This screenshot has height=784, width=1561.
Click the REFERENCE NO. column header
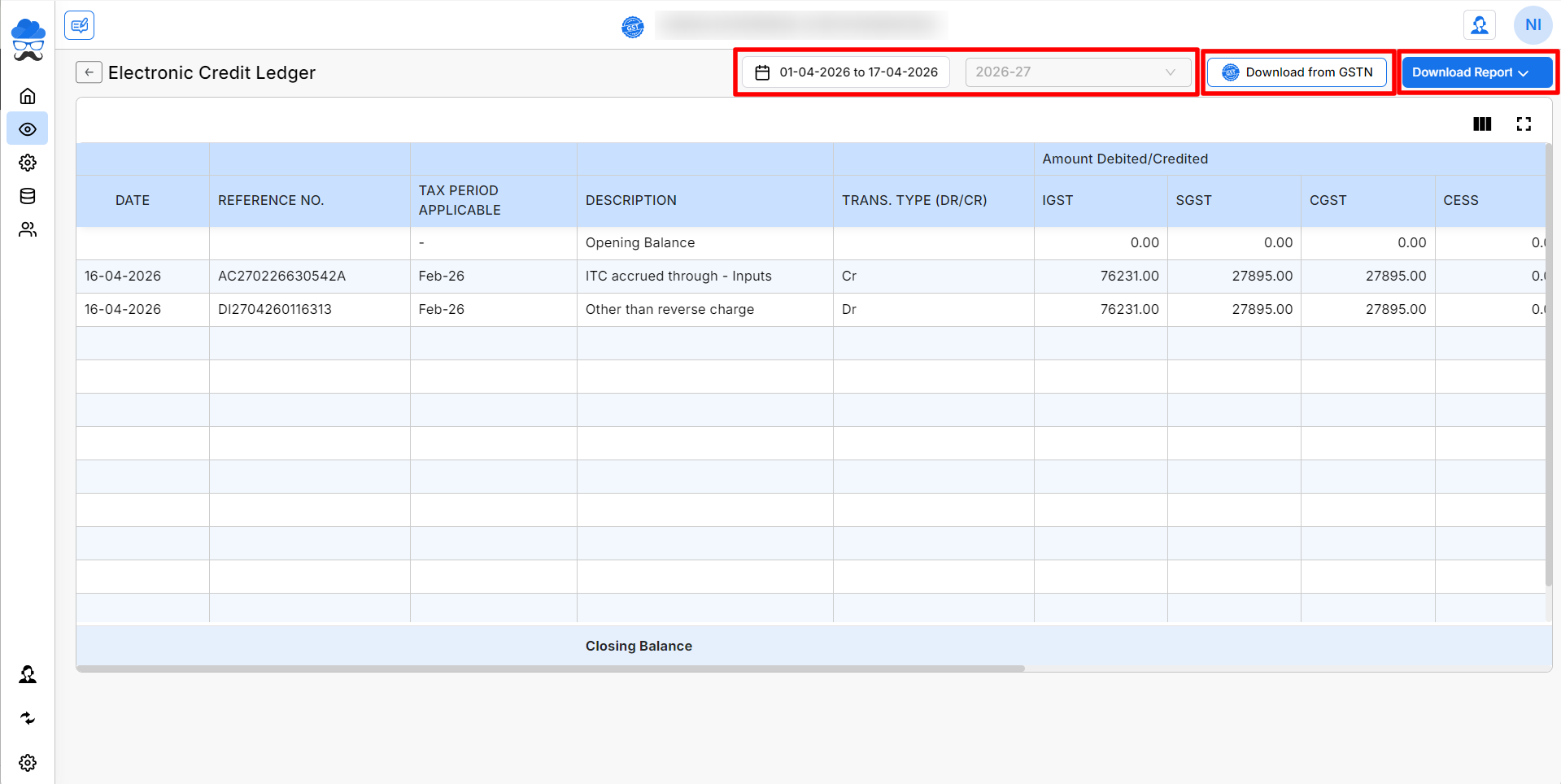point(271,200)
